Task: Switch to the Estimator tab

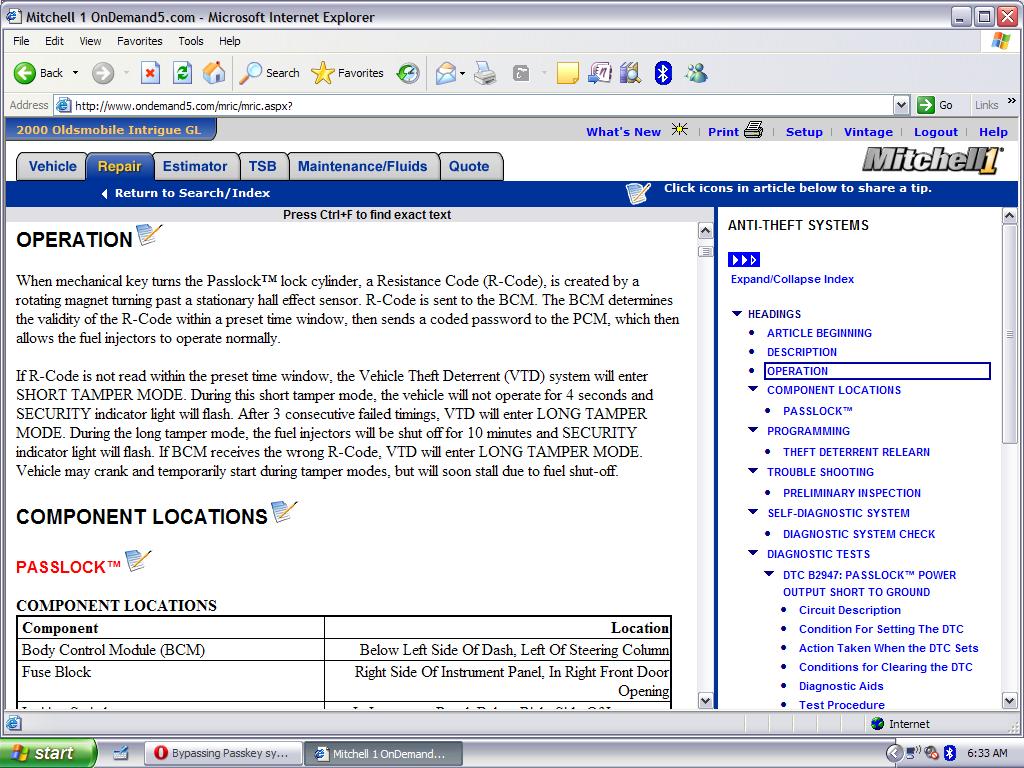Action: point(195,167)
